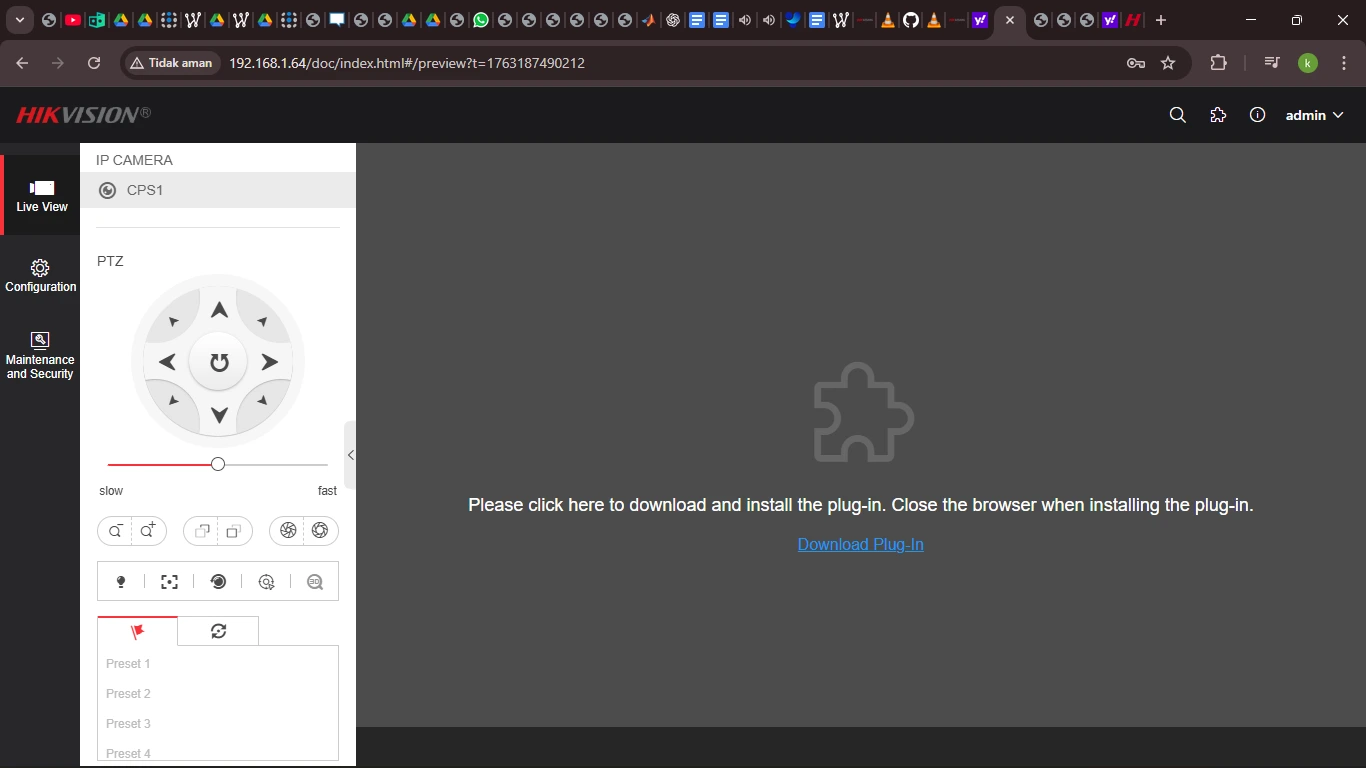Switch to the patrol tab
Image resolution: width=1366 pixels, height=768 pixels.
pos(218,631)
